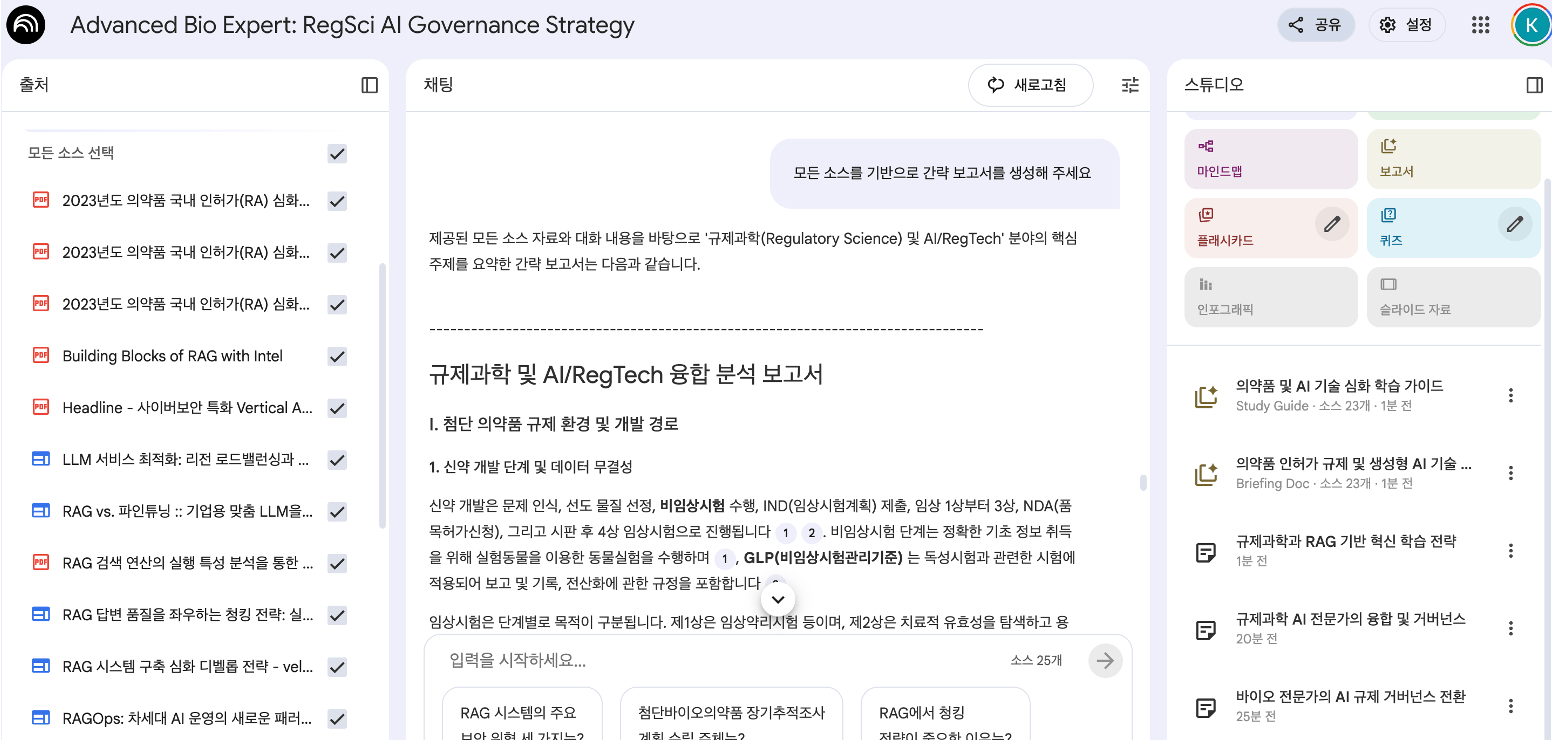Collapse the 스튜디오 panel
Screen dimensions: 1552x740
tap(1535, 85)
